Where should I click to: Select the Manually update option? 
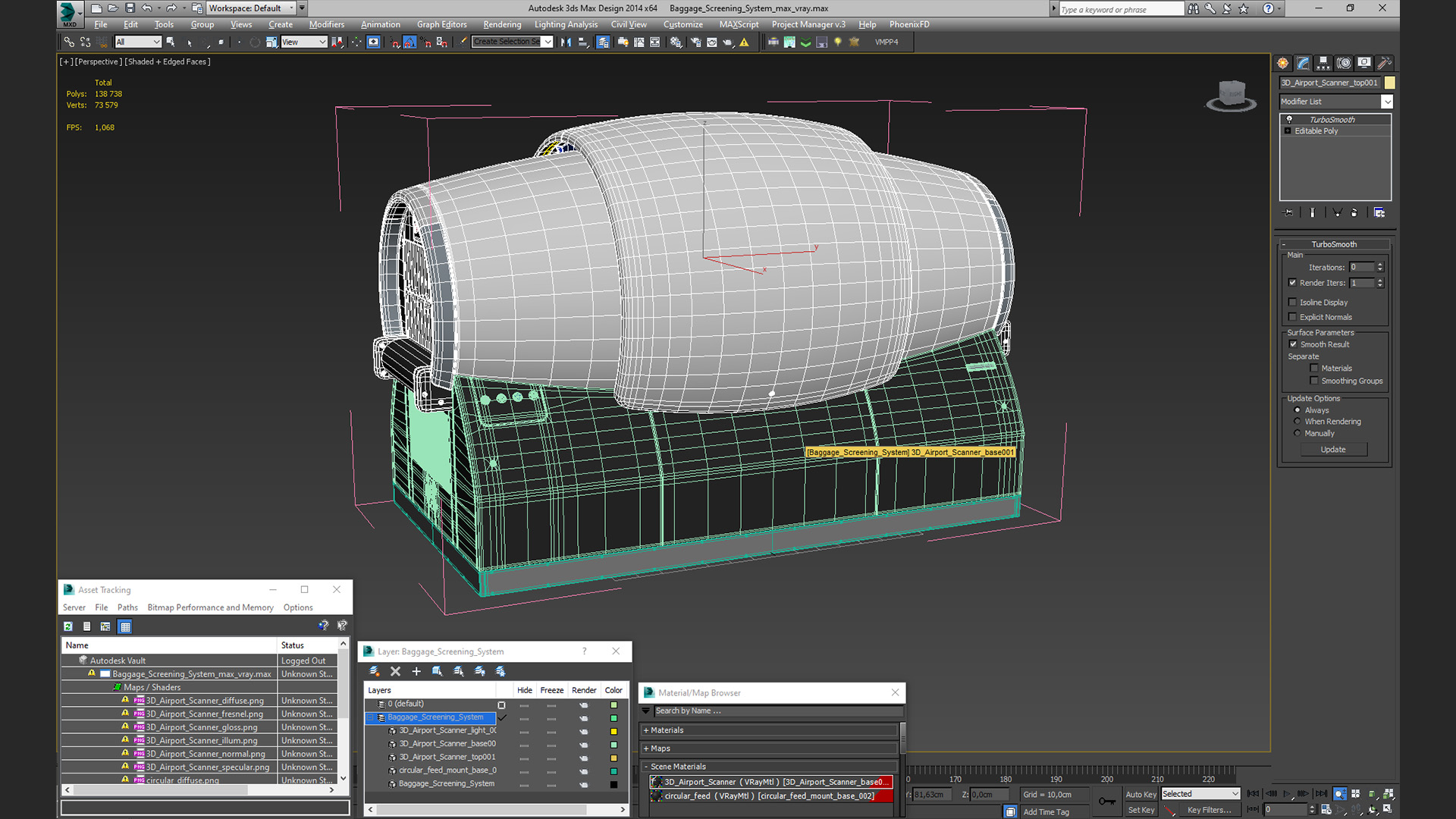coord(1298,434)
